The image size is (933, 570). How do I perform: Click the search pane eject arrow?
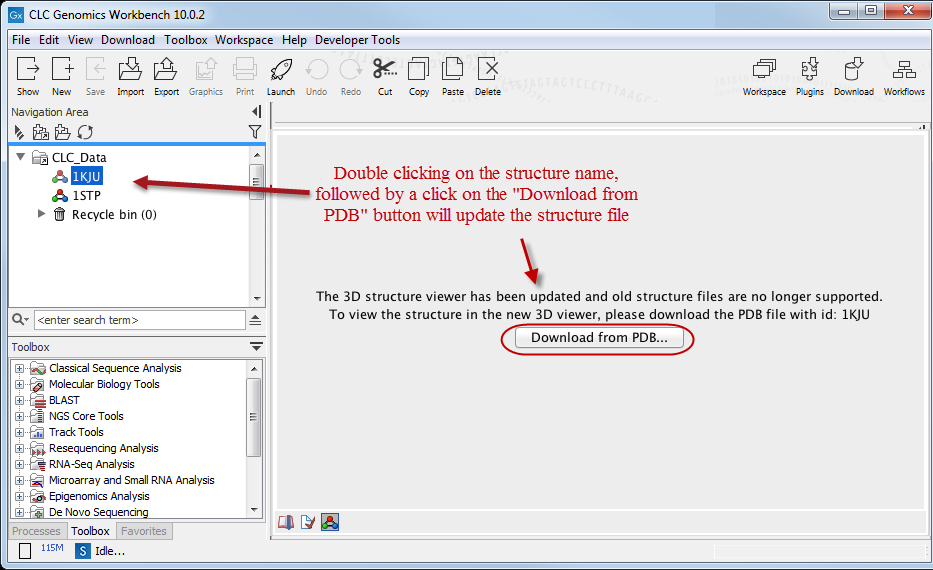[x=255, y=320]
